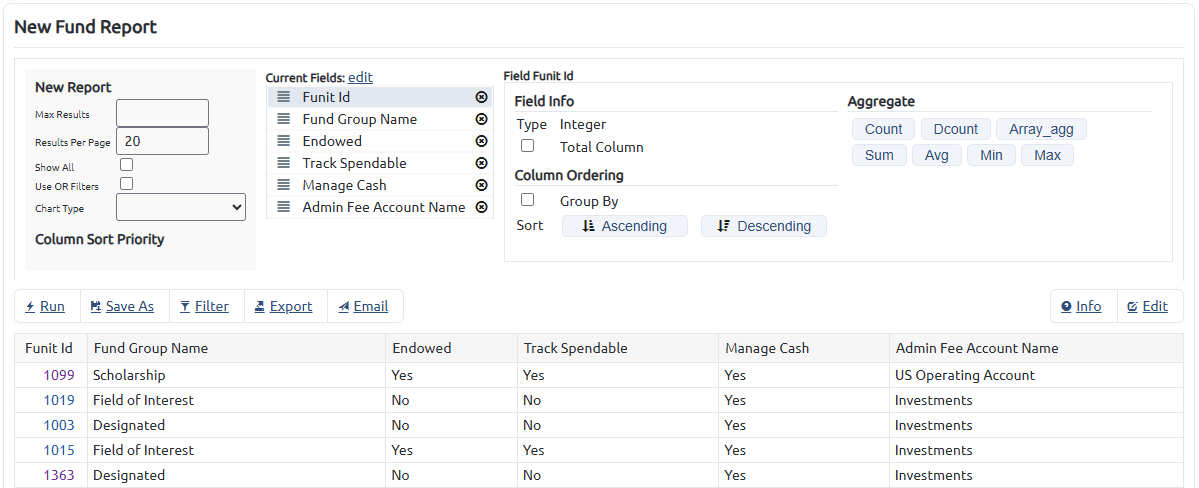Sort the field Descending

click(x=764, y=226)
